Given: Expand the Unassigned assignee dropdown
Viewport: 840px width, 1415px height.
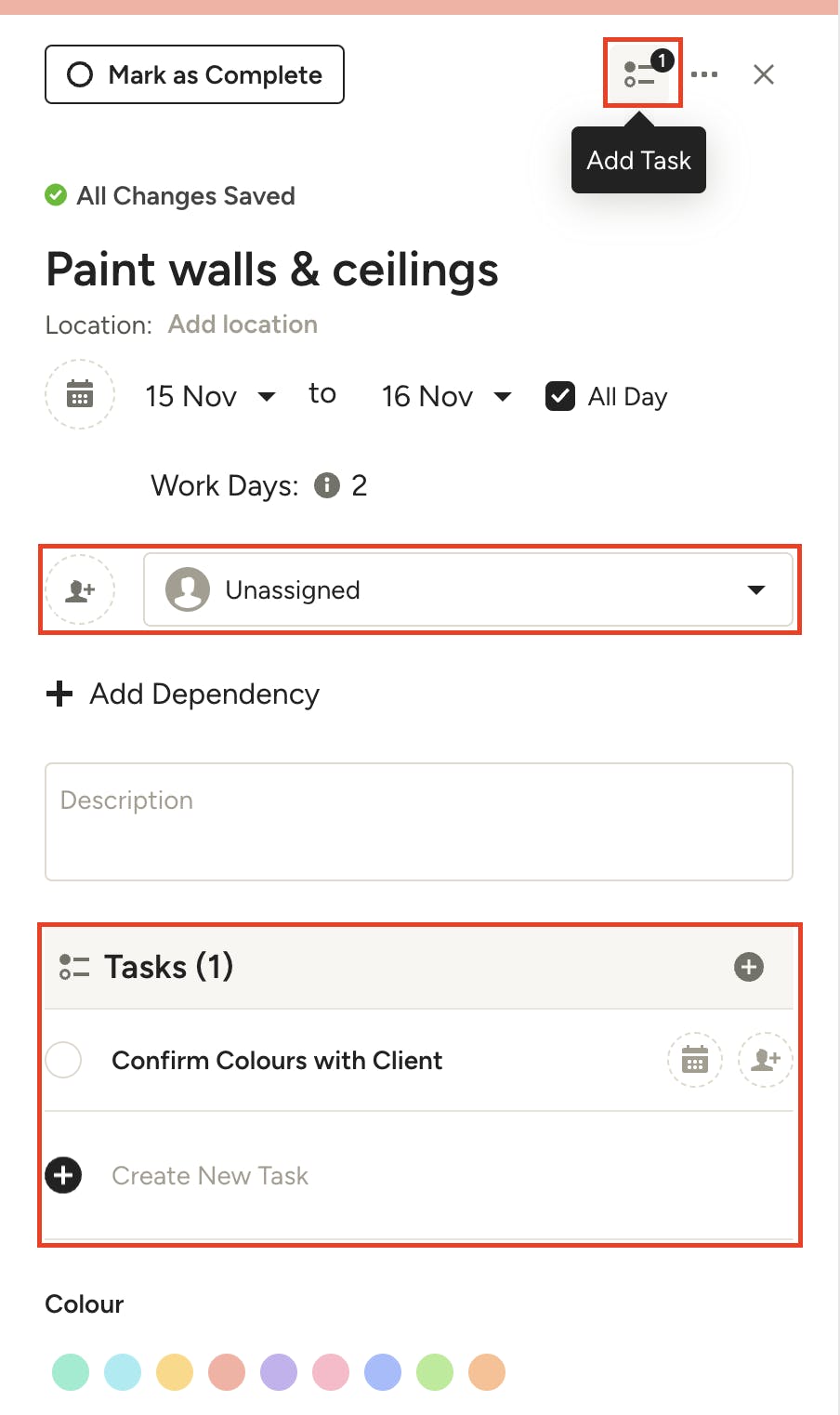Looking at the screenshot, I should pyautogui.click(x=468, y=590).
